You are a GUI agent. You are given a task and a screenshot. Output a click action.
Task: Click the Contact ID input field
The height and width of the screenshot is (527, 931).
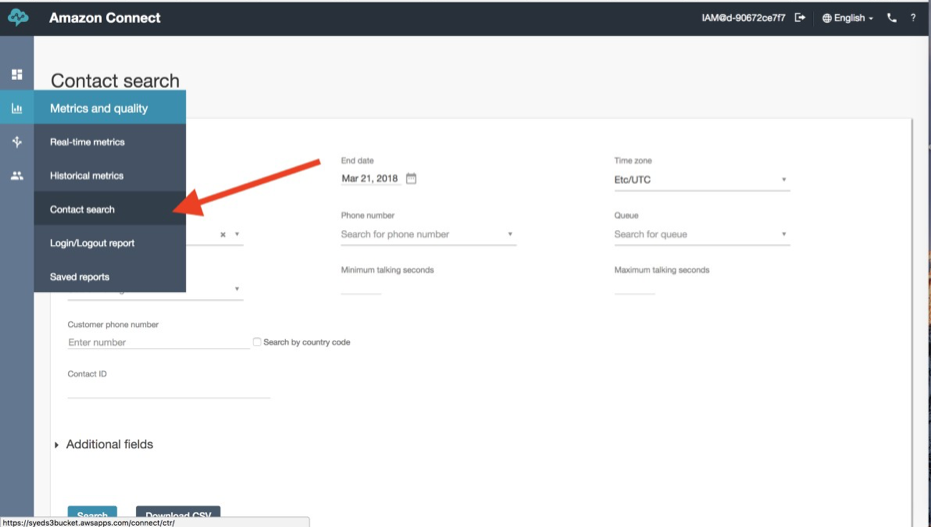169,389
